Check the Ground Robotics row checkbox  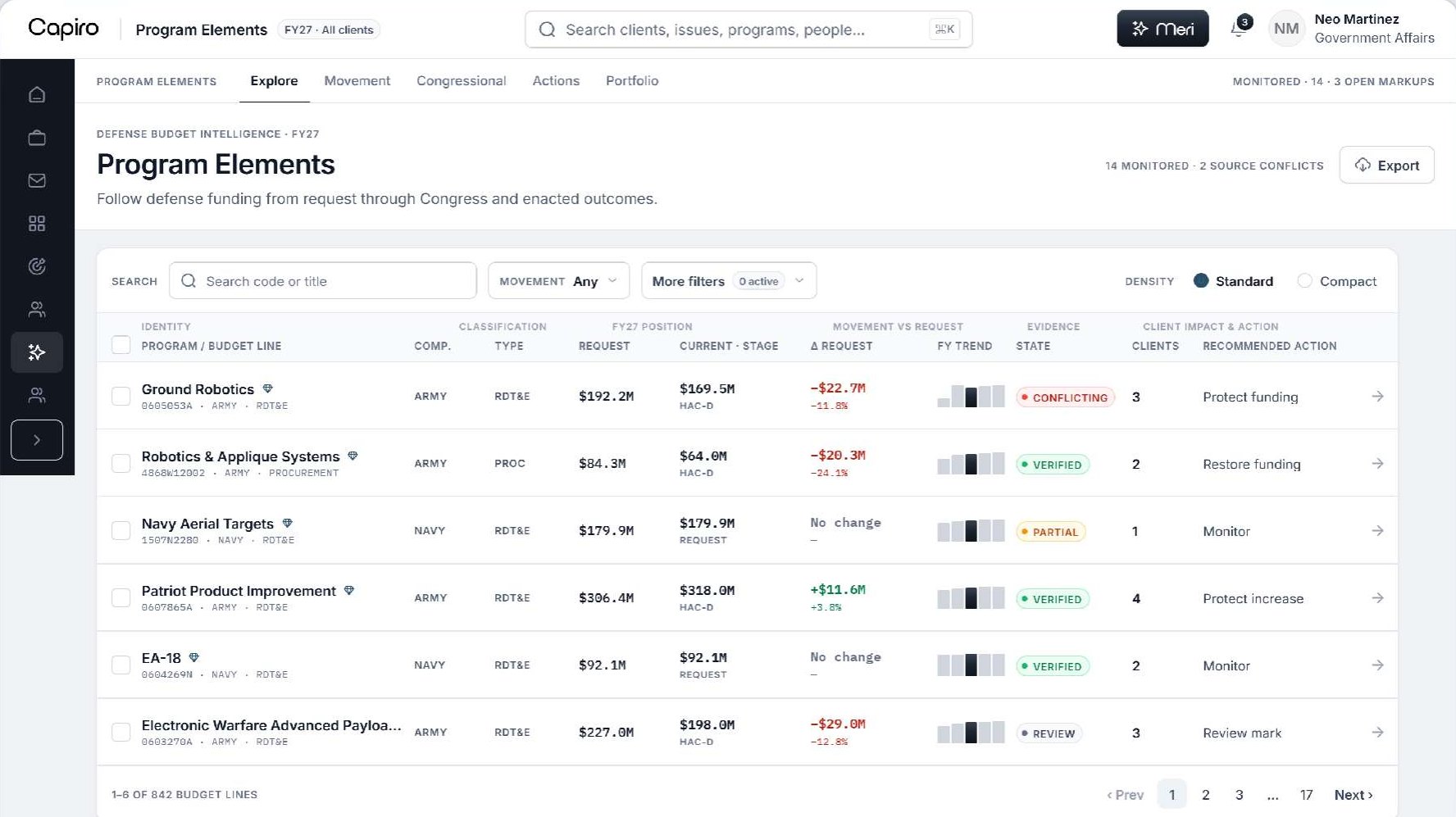[121, 397]
